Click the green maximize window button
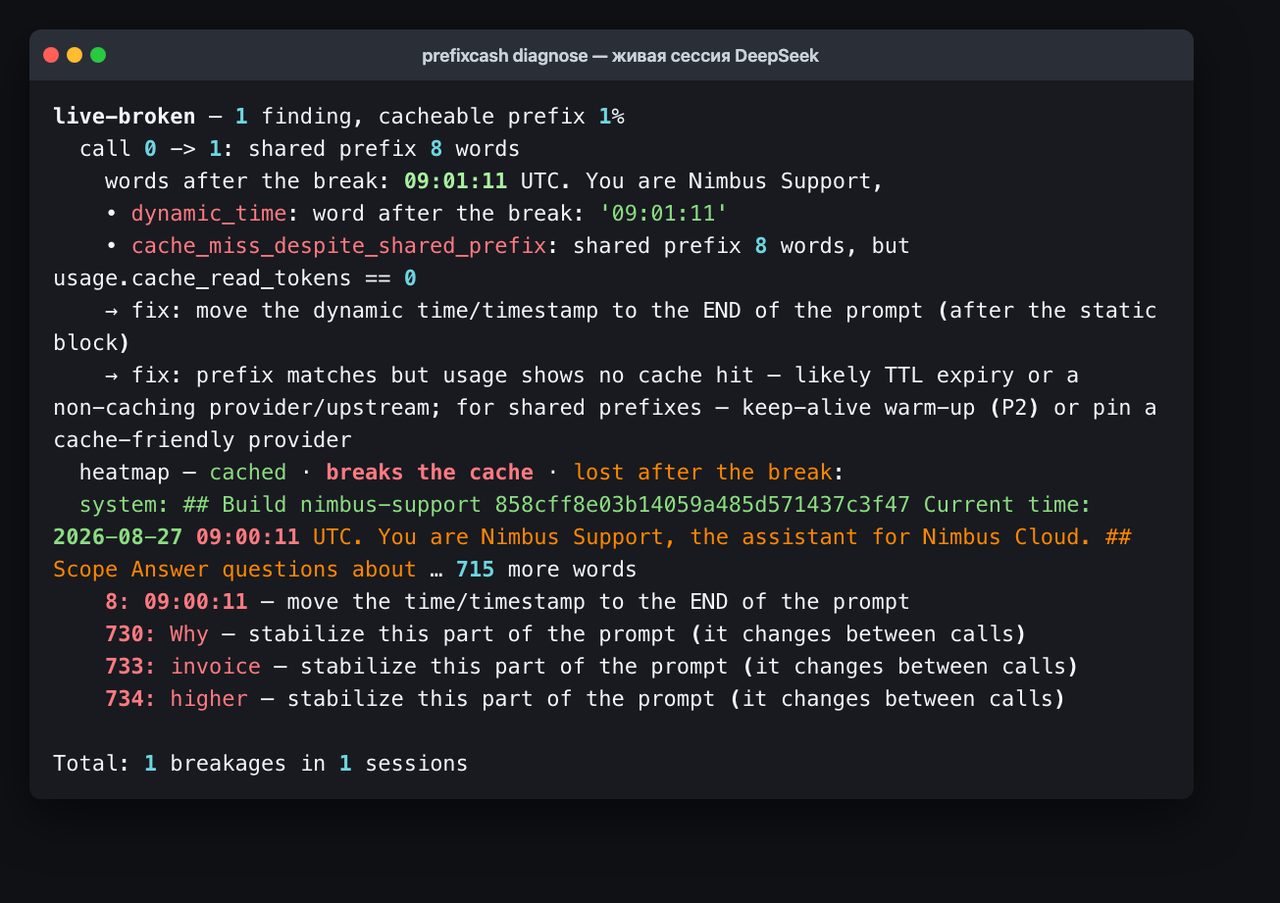 click(98, 55)
